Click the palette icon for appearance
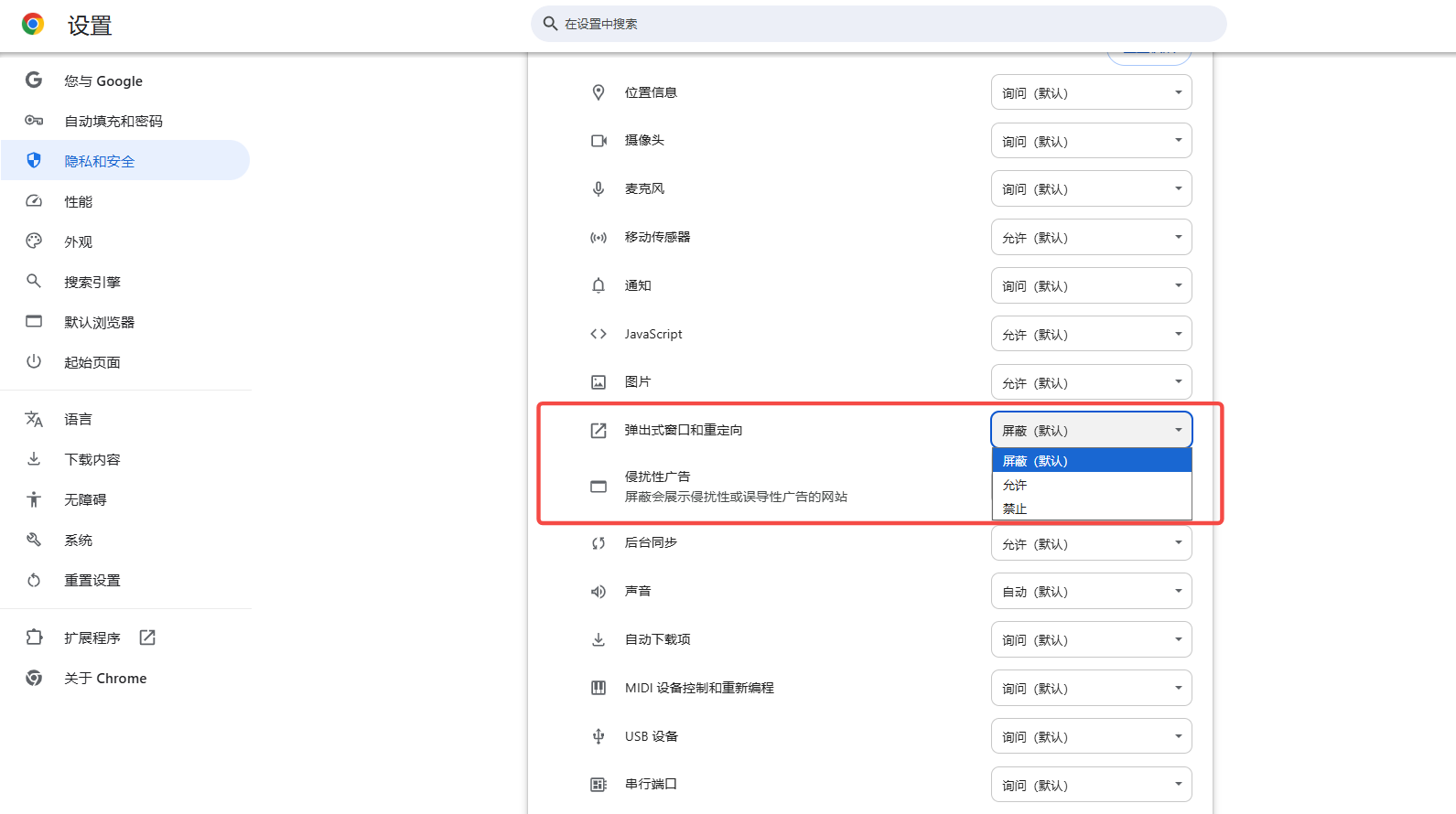1456x814 pixels. tap(34, 241)
